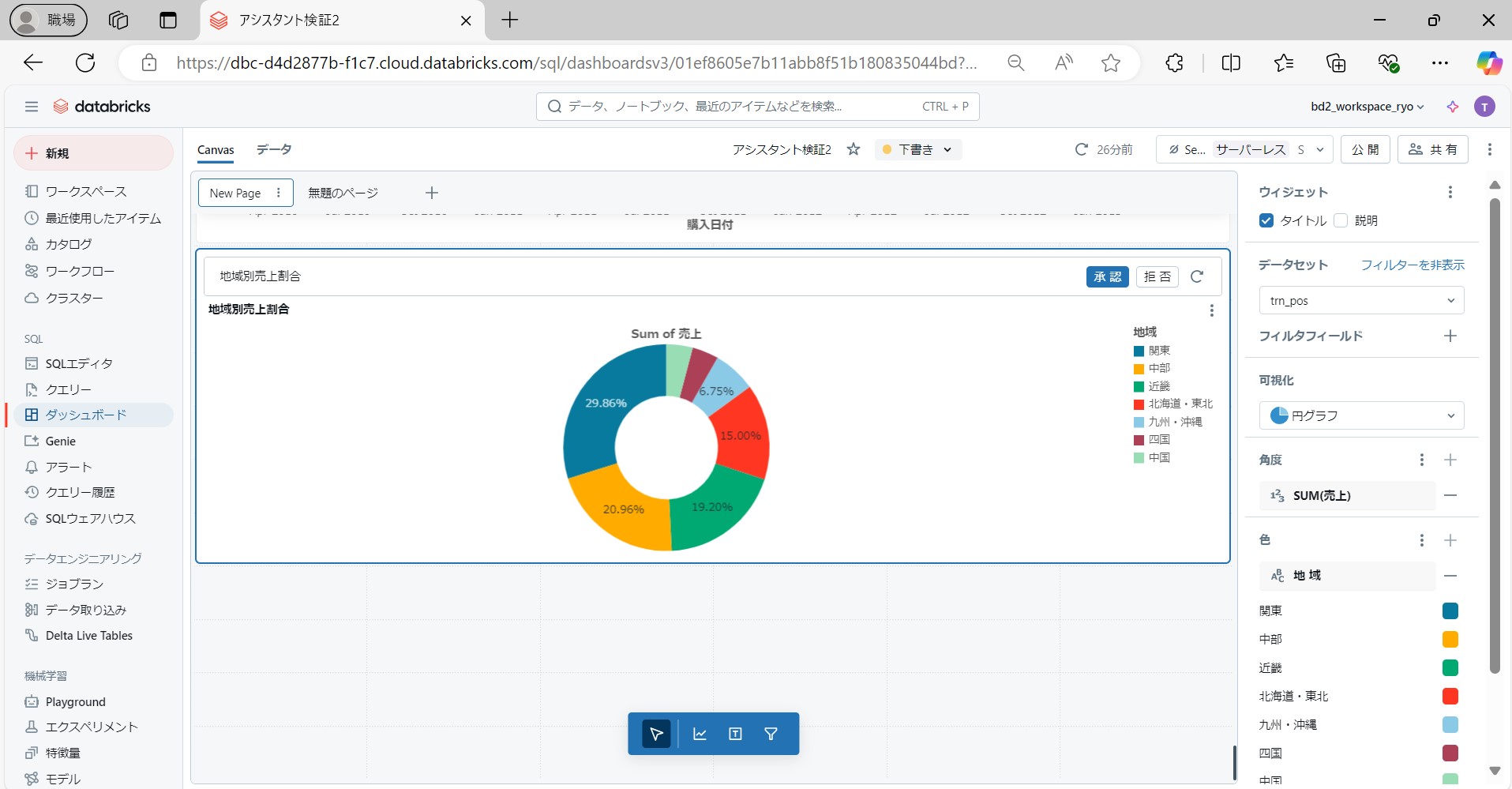The image size is (1512, 789).
Task: Open the 地域別売上割合 chart kebab menu
Action: click(1212, 310)
